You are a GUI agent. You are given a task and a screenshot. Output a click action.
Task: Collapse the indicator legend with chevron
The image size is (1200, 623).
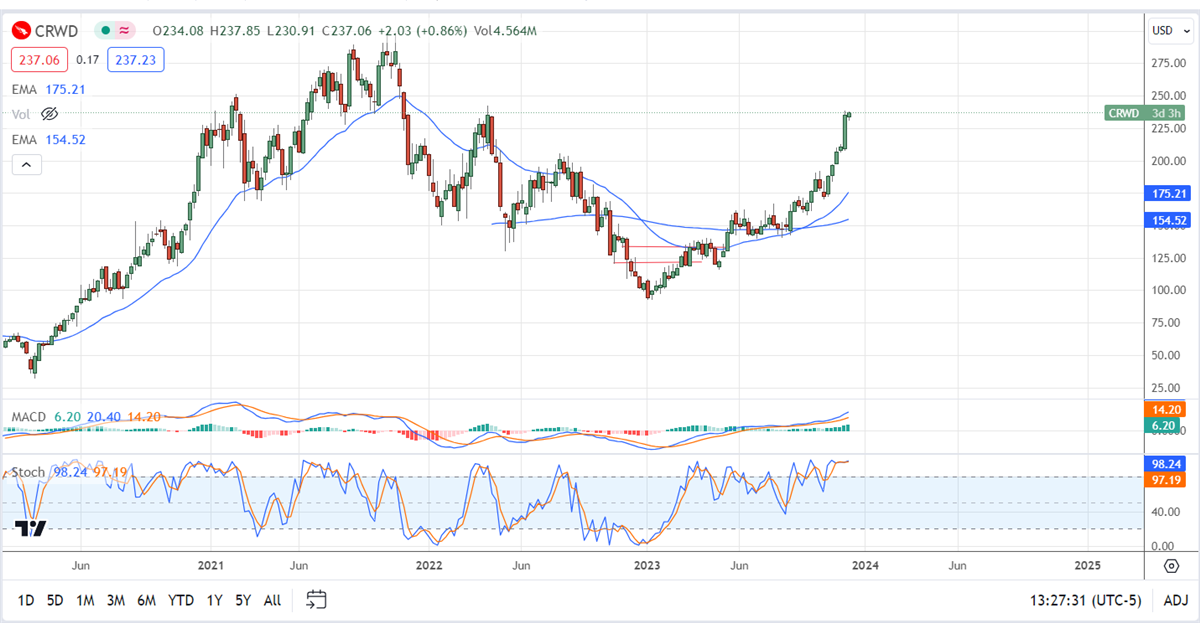26,165
